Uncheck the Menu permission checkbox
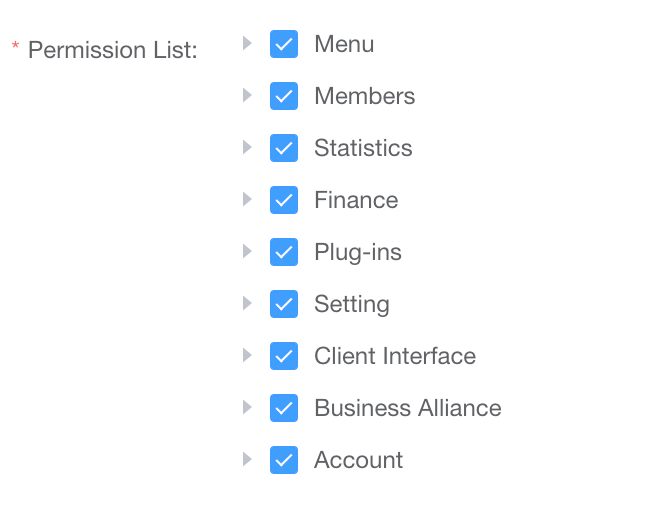 click(x=284, y=44)
